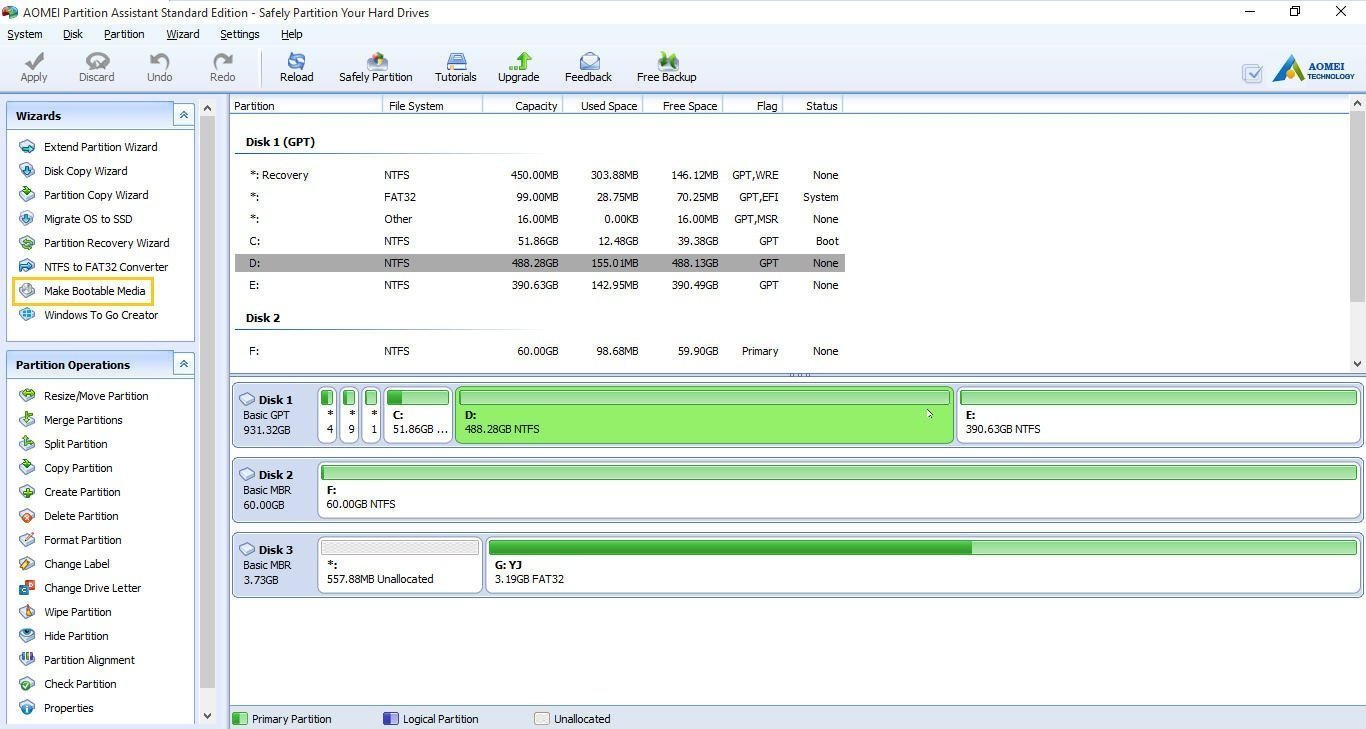The width and height of the screenshot is (1366, 729).
Task: Open the Partition menu
Action: point(124,34)
